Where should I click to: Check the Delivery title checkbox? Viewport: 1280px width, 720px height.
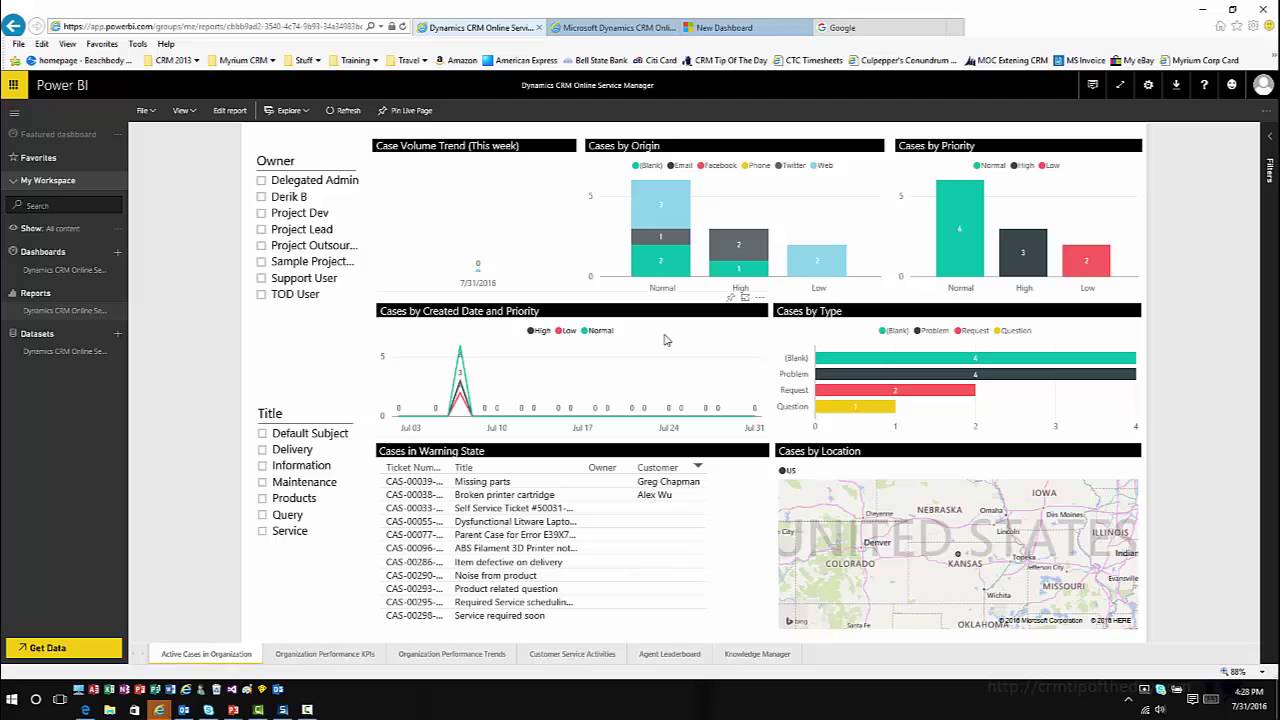tap(263, 450)
